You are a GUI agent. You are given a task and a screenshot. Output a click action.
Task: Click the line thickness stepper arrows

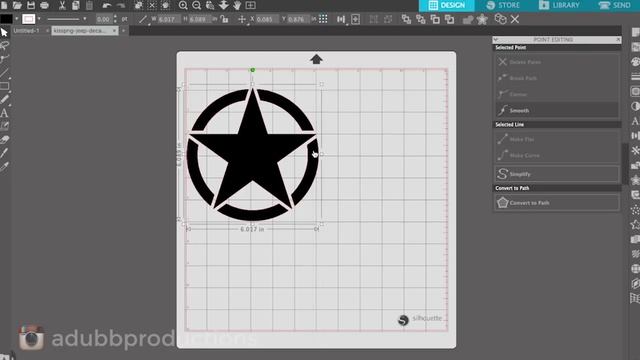(115, 19)
